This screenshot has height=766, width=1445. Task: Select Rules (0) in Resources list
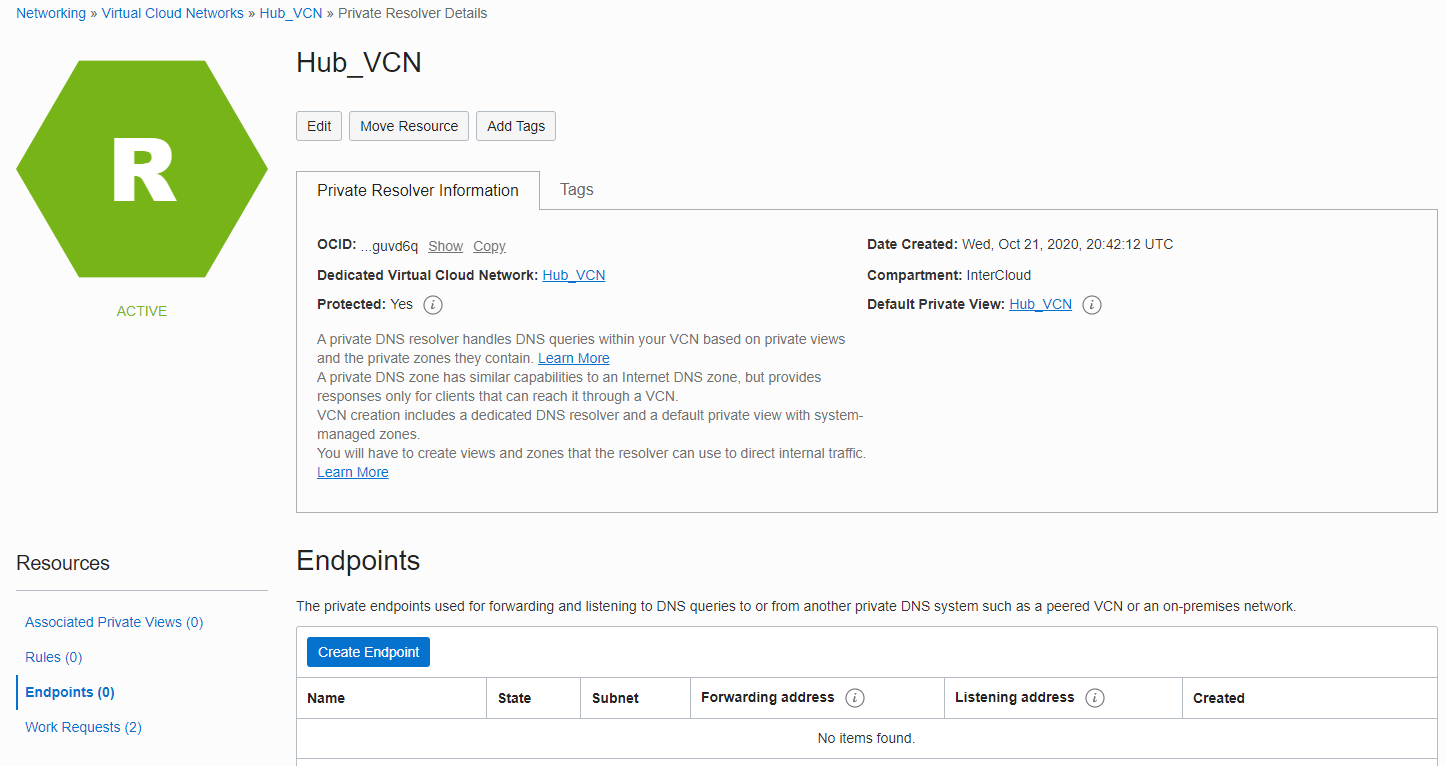[54, 657]
